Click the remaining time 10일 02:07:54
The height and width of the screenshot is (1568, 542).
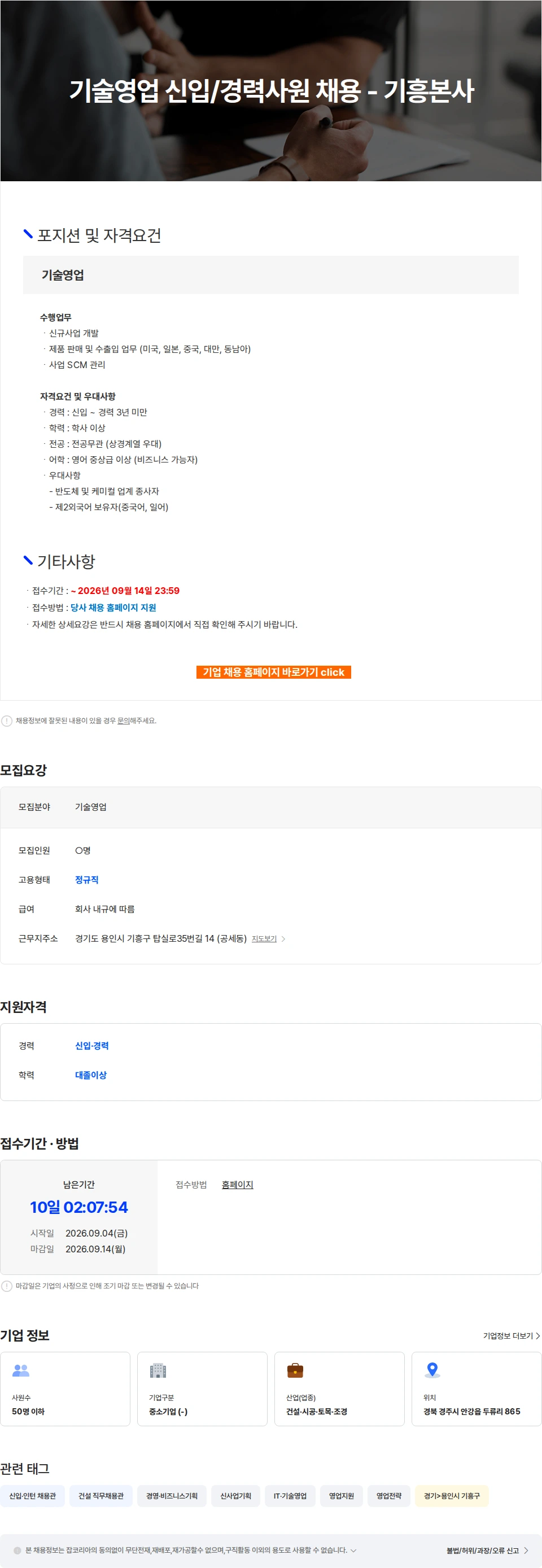tap(79, 1208)
